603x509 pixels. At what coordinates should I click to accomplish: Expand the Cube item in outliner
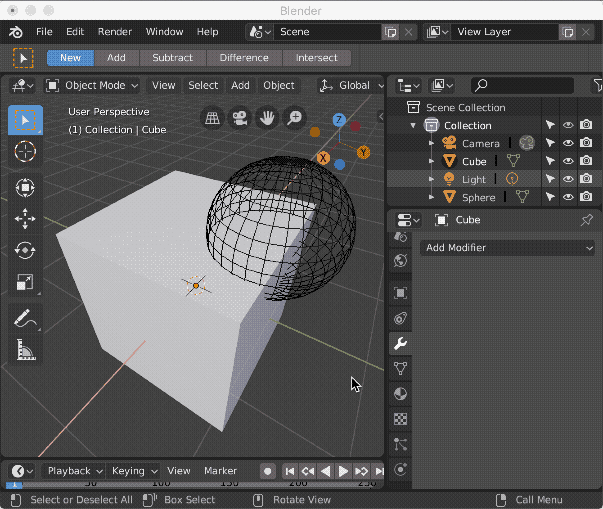click(x=431, y=161)
